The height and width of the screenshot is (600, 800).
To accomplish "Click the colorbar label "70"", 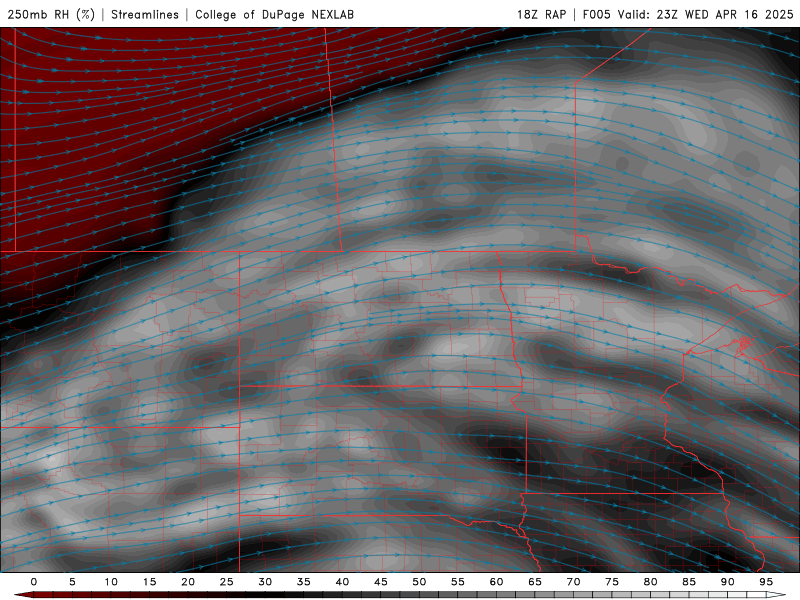I will tap(573, 582).
